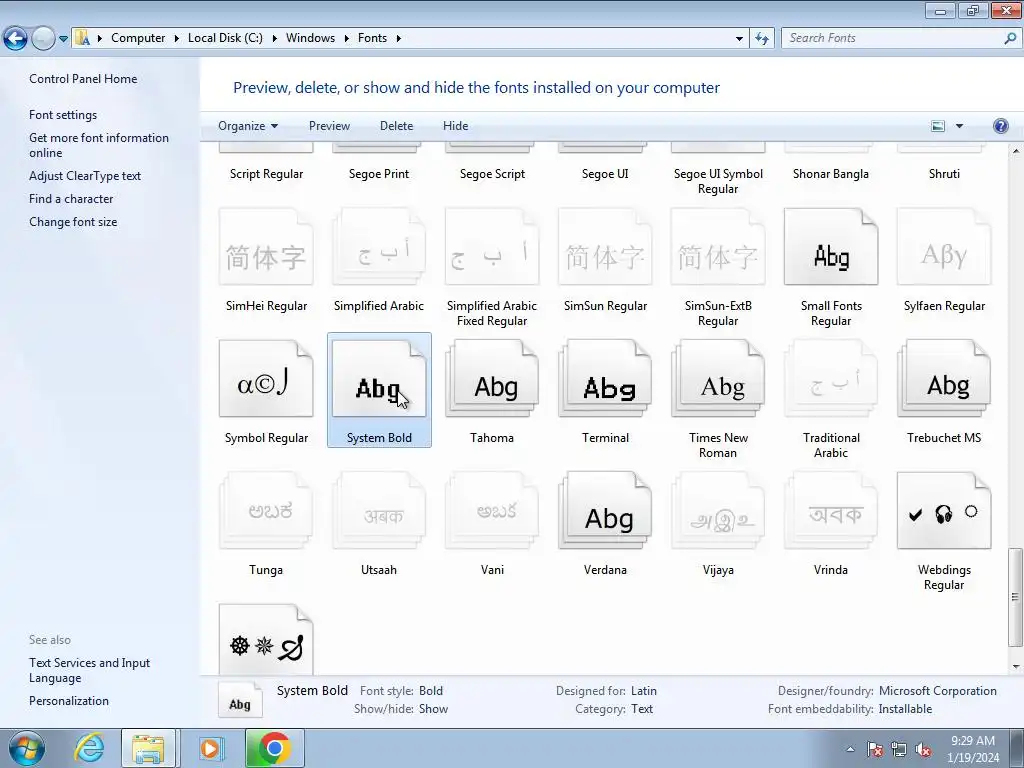Select the Shonar Bangla font label
1024x768 pixels.
click(x=831, y=174)
